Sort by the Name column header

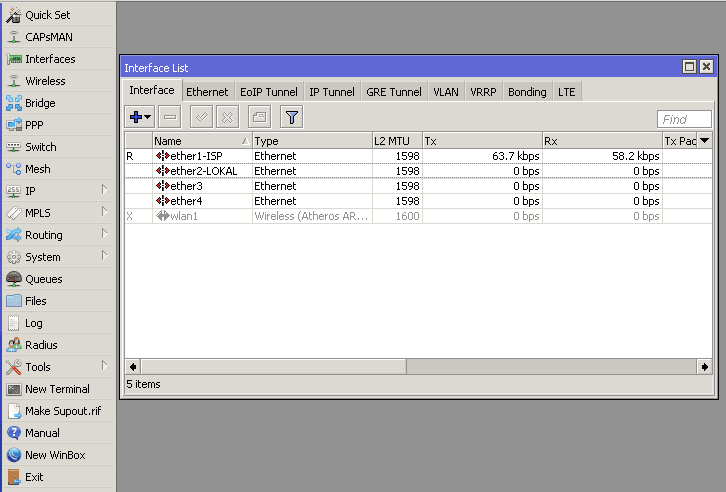202,141
